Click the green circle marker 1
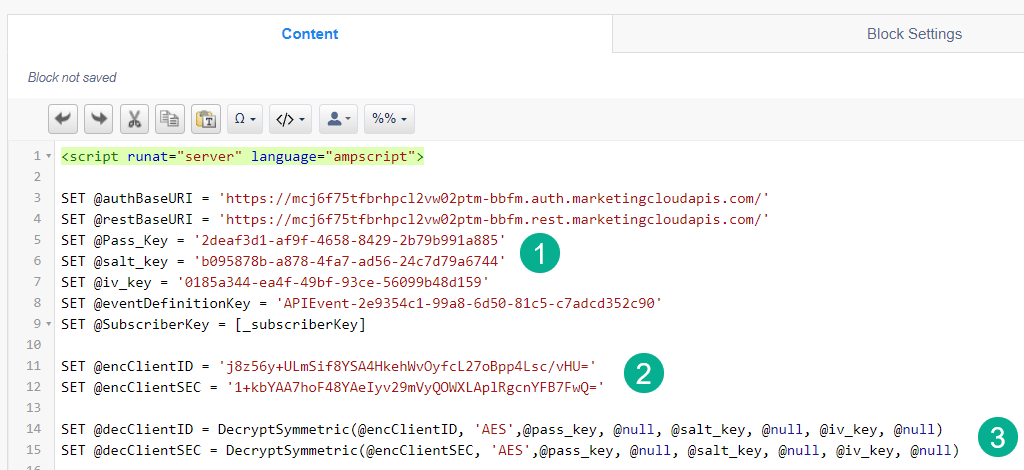1024x470 pixels. click(541, 253)
